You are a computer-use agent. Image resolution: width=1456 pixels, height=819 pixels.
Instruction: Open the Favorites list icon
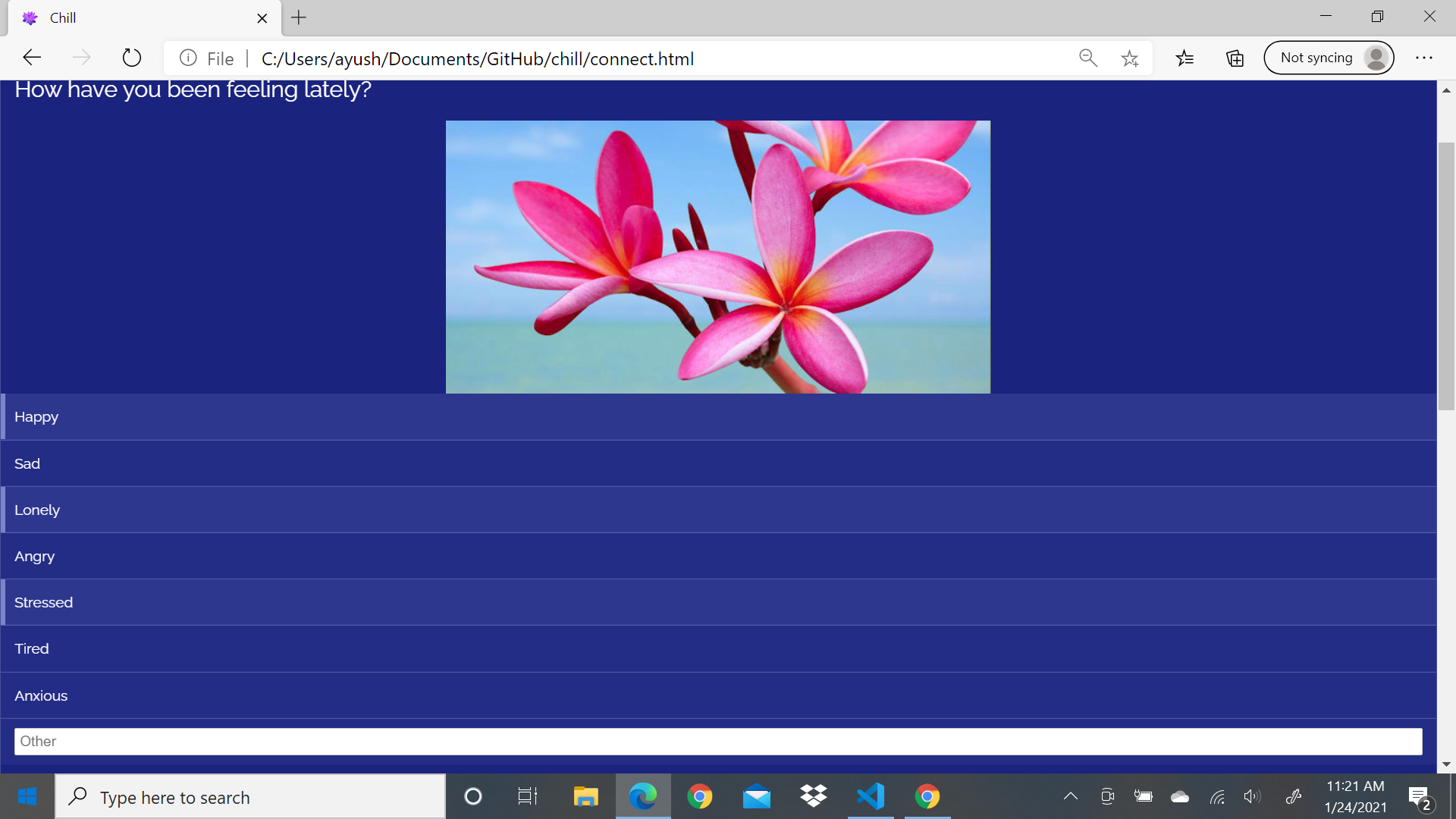1185,58
